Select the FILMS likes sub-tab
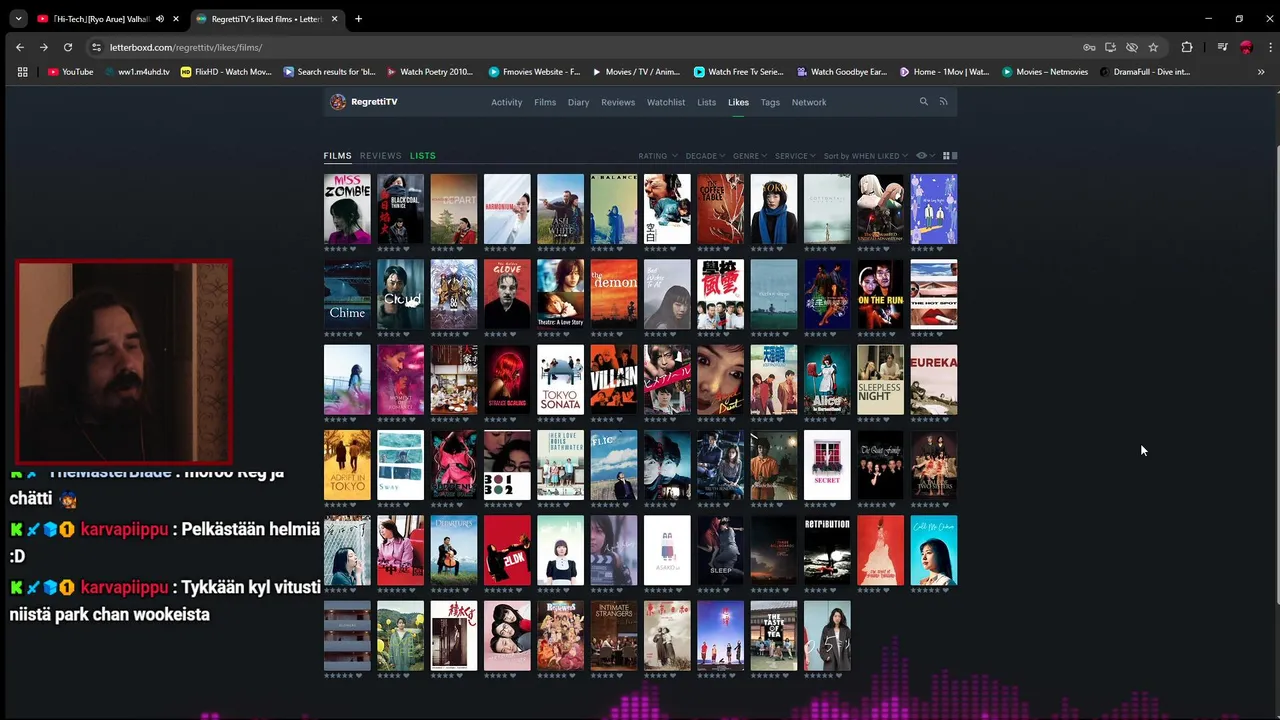This screenshot has width=1280, height=720. click(337, 156)
